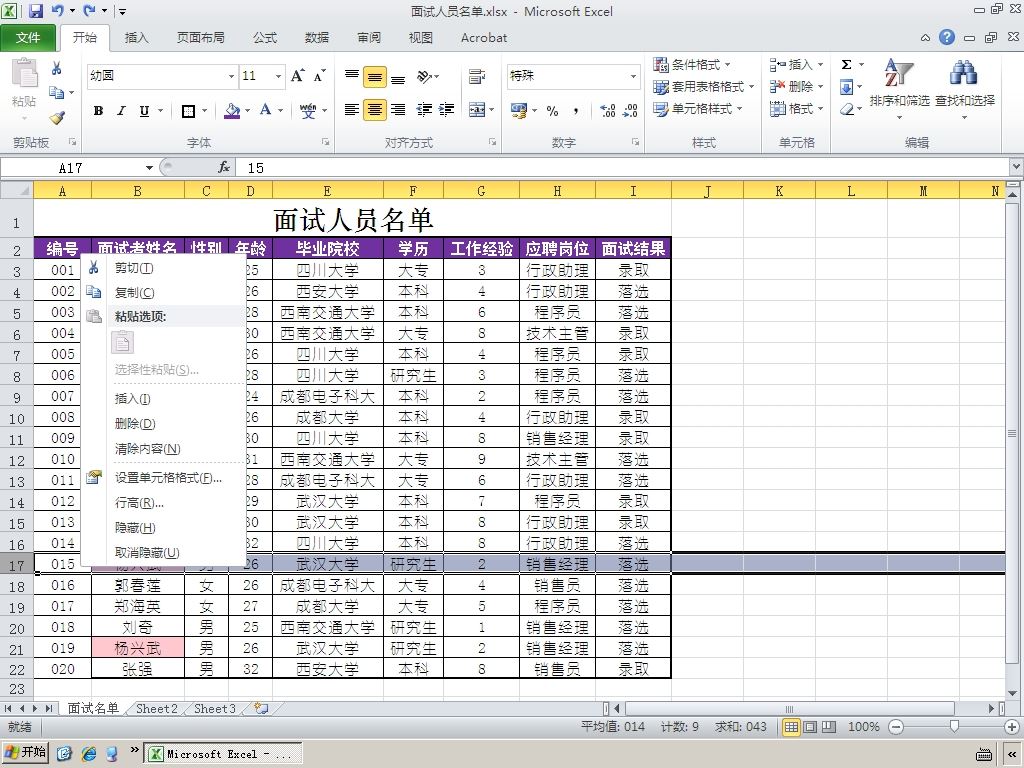Viewport: 1024px width, 768px height.
Task: Click the Redo icon in quick access toolbar
Action: point(89,10)
